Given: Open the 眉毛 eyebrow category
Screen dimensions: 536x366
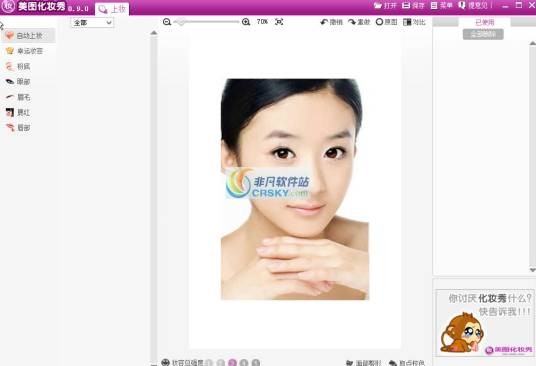Looking at the screenshot, I should [19, 97].
